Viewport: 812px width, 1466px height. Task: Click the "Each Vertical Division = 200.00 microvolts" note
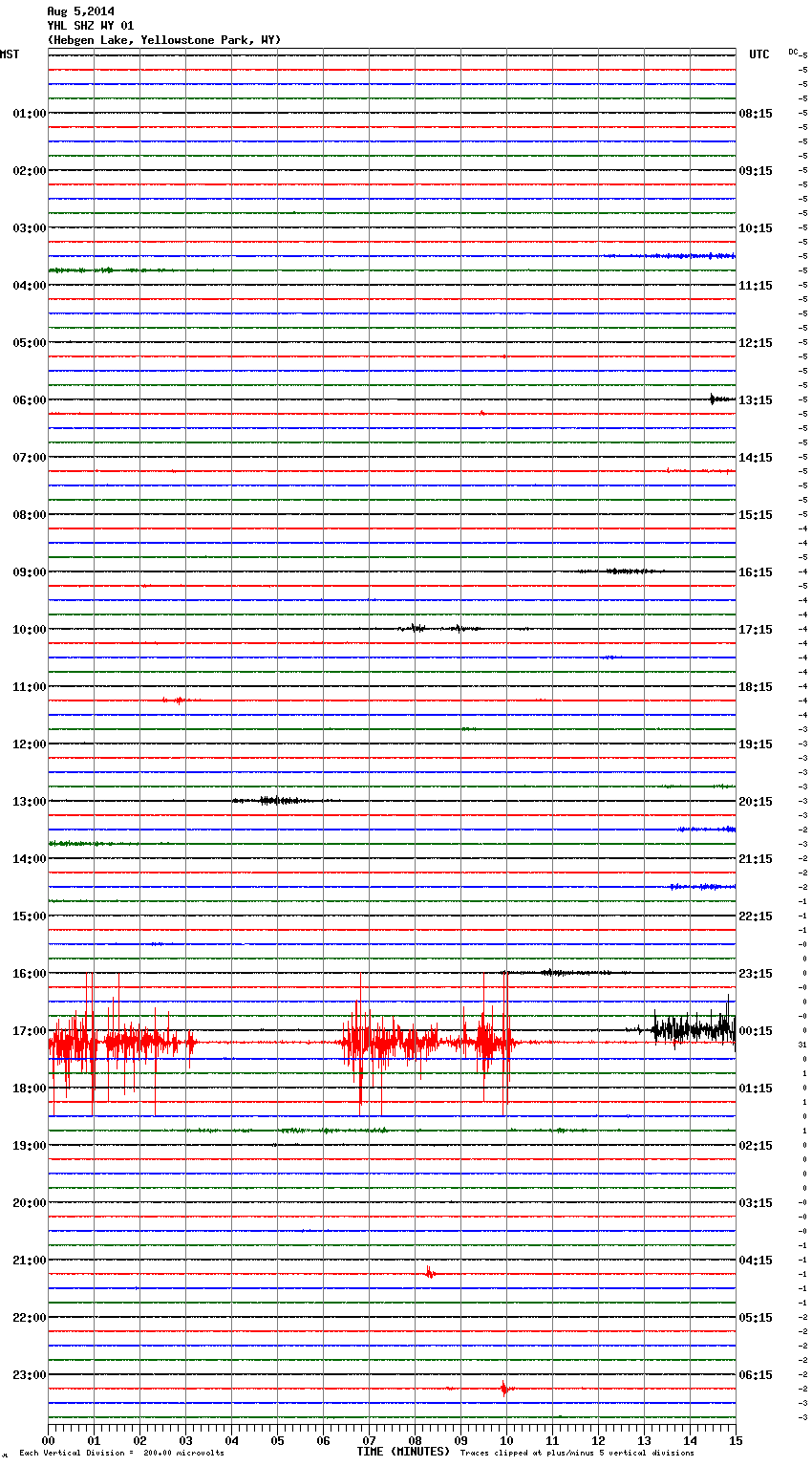click(x=121, y=1454)
